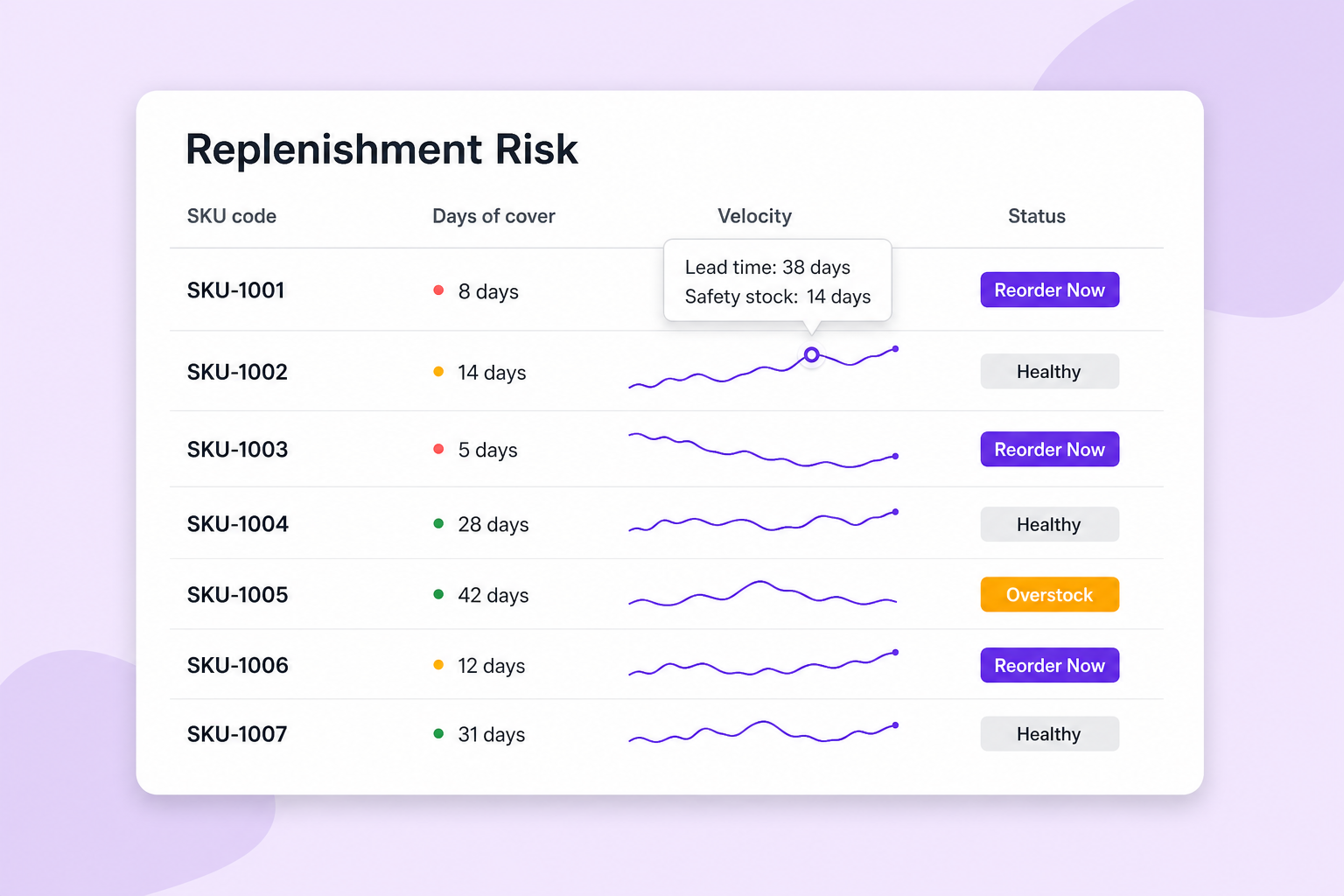Select SKU-1001 code cell
1344x896 pixels.
[x=236, y=290]
